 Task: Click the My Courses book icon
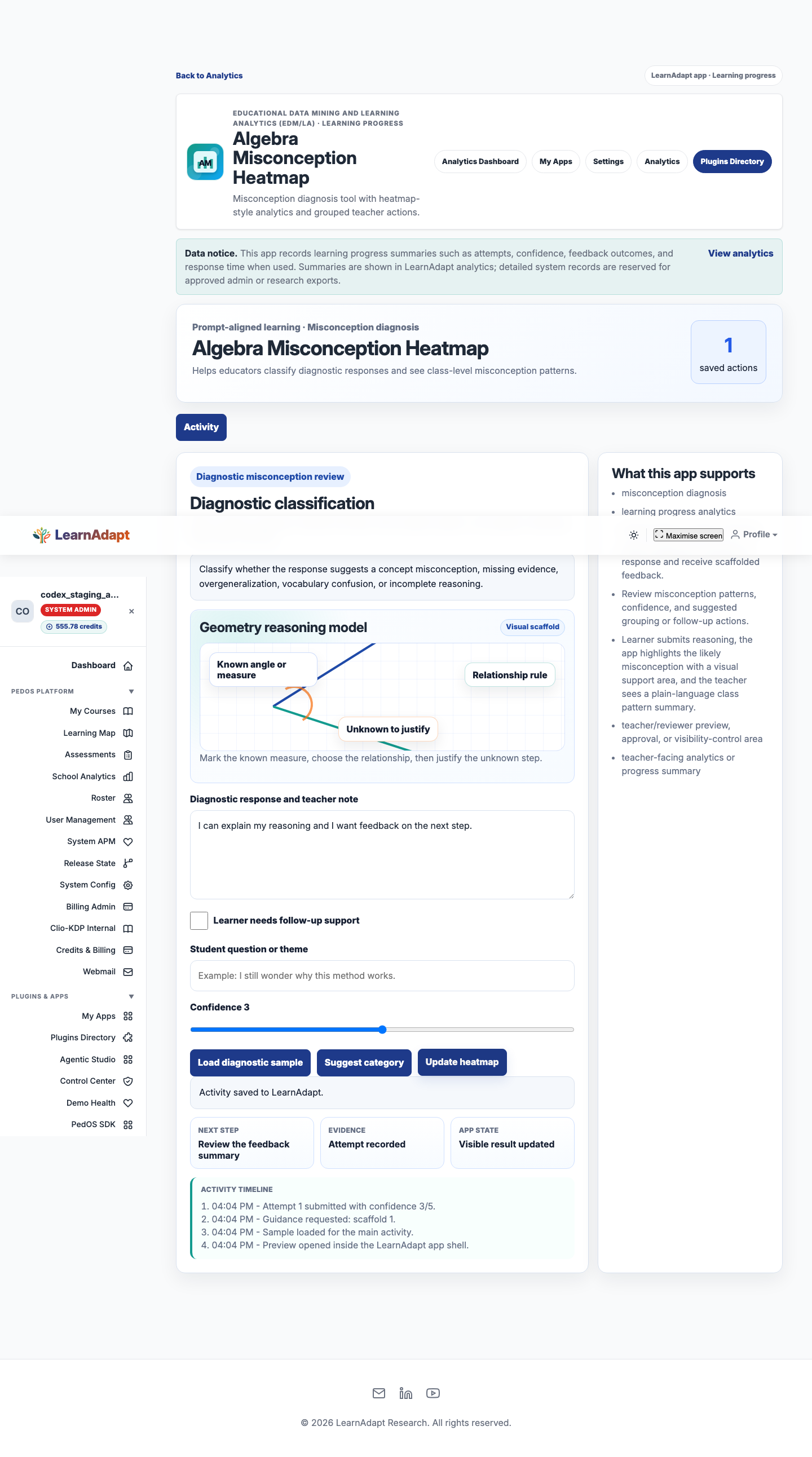(x=128, y=711)
